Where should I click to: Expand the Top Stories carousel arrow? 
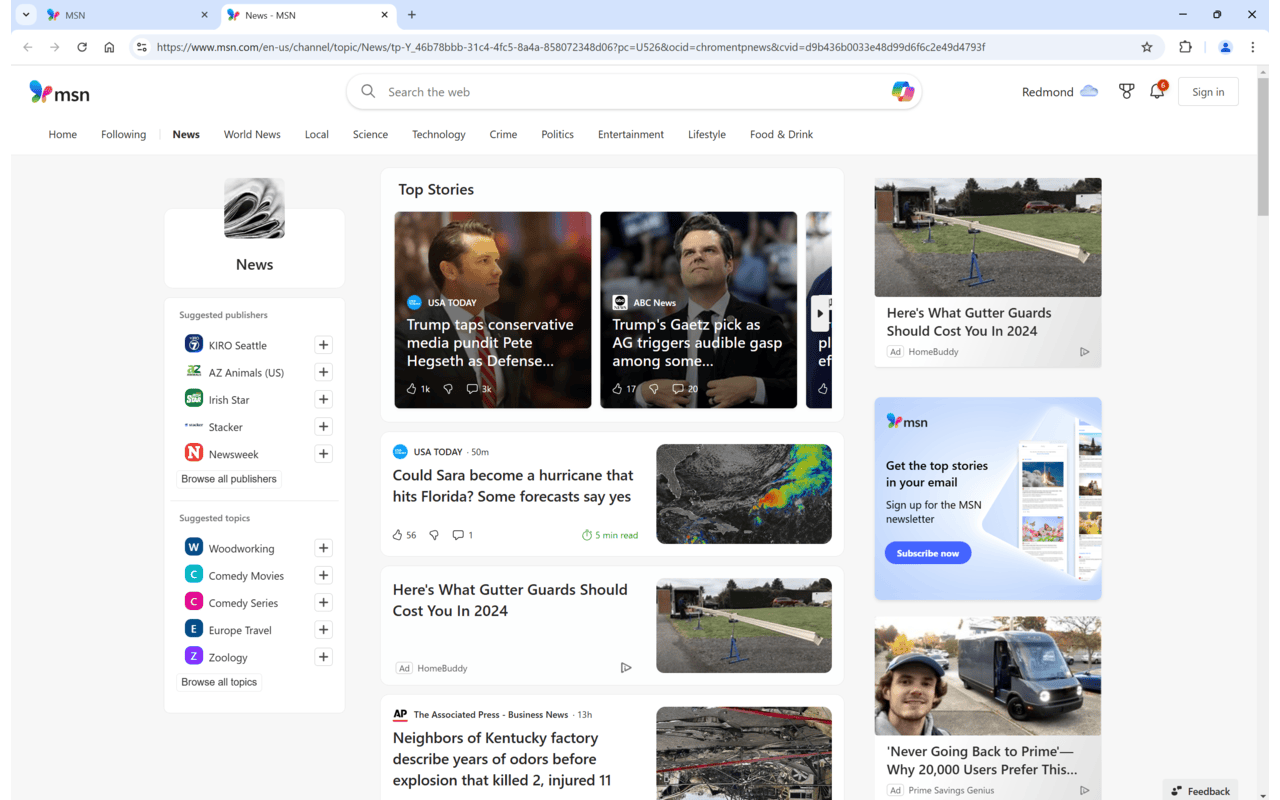pos(819,313)
